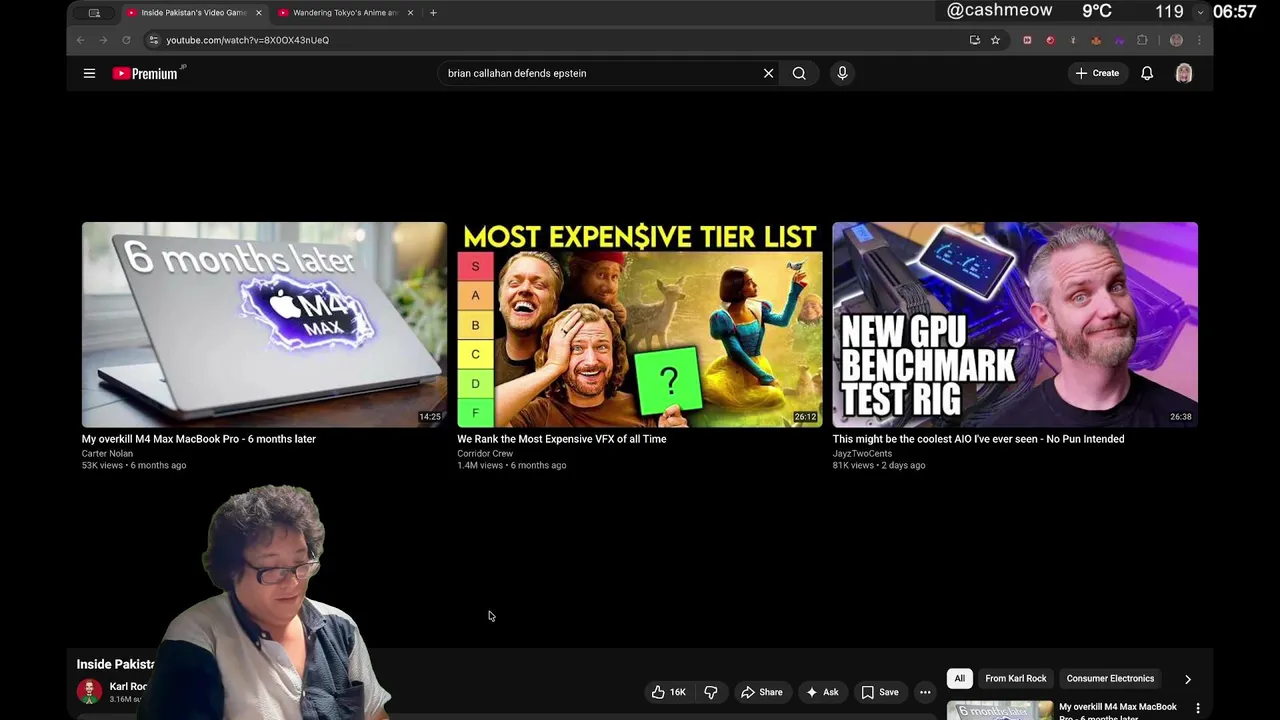Open the YouTube account avatar menu
Screen dimensions: 1280x720
coord(1184,73)
